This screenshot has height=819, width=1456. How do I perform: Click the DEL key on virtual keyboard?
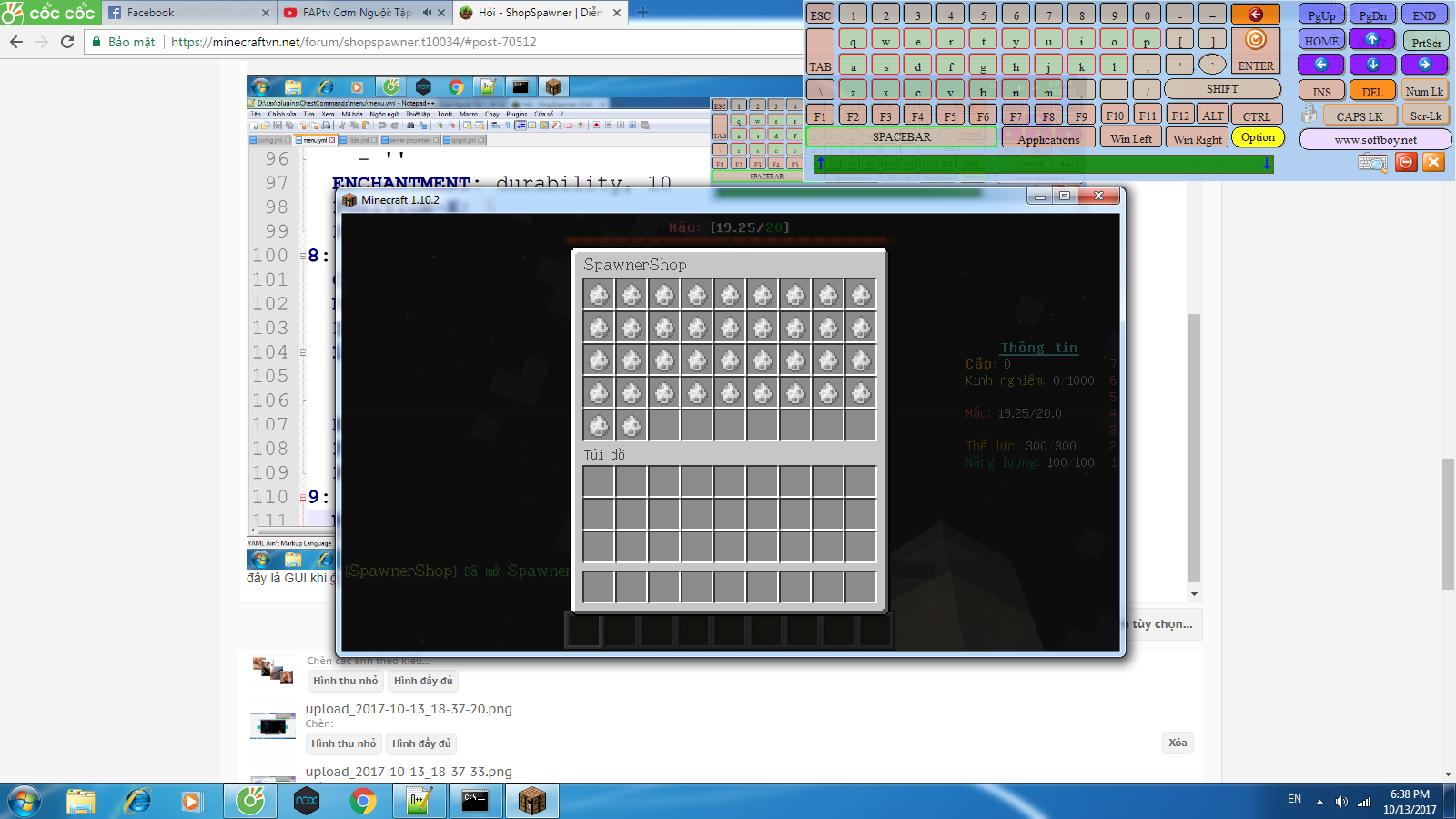point(1372,90)
